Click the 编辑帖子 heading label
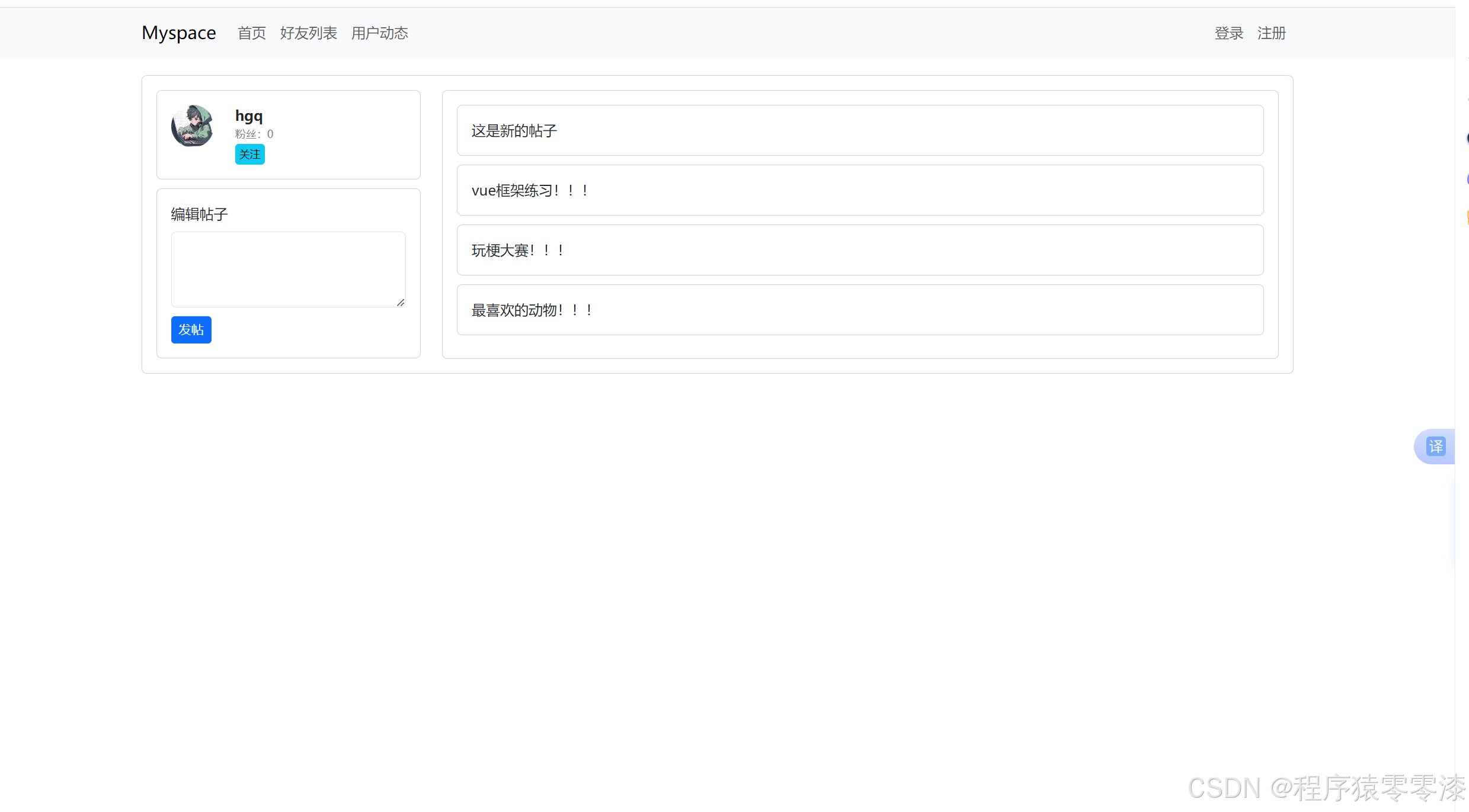Image resolution: width=1469 pixels, height=812 pixels. pos(199,214)
